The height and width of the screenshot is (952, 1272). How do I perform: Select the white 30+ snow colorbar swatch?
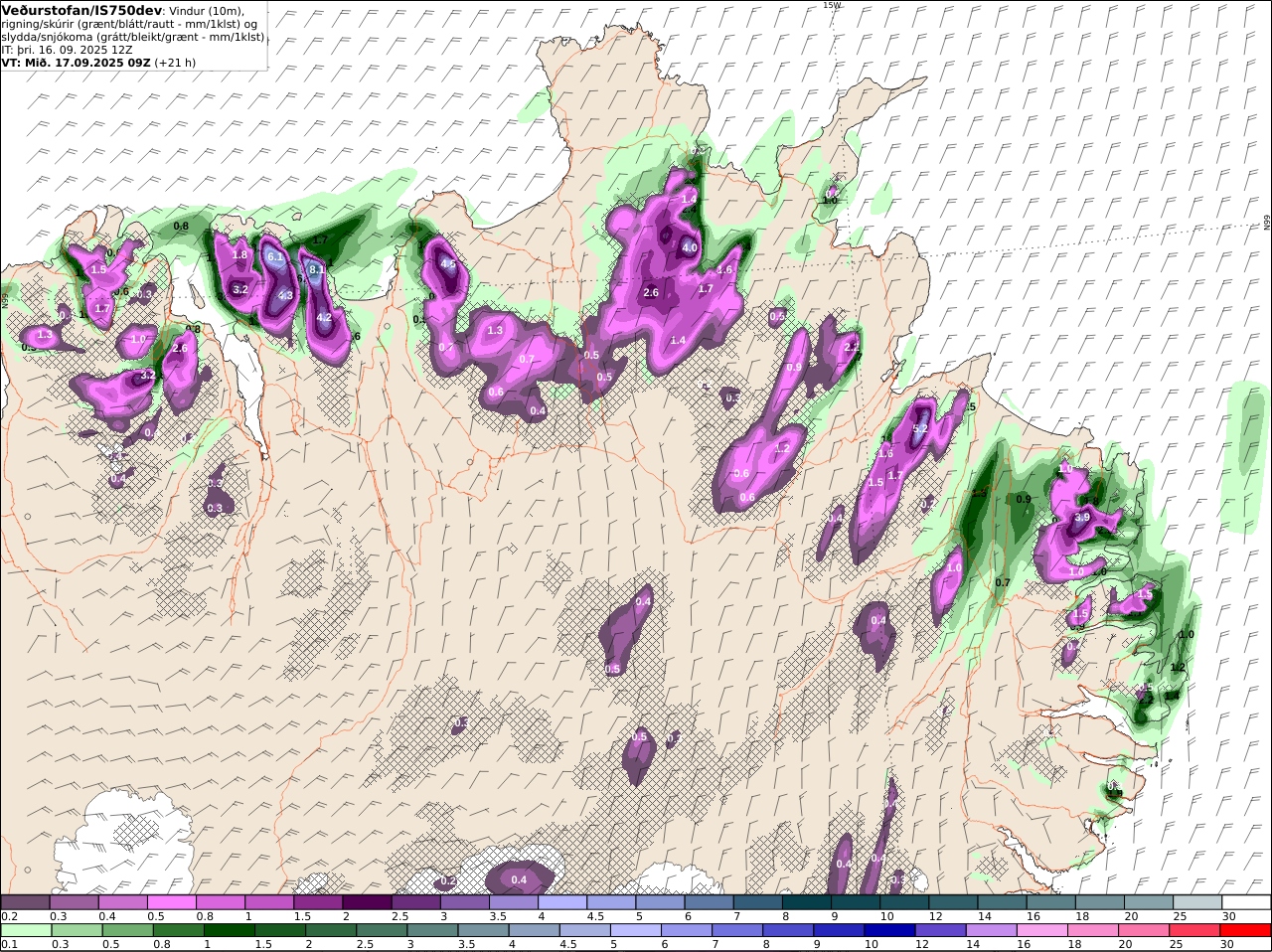click(1246, 902)
